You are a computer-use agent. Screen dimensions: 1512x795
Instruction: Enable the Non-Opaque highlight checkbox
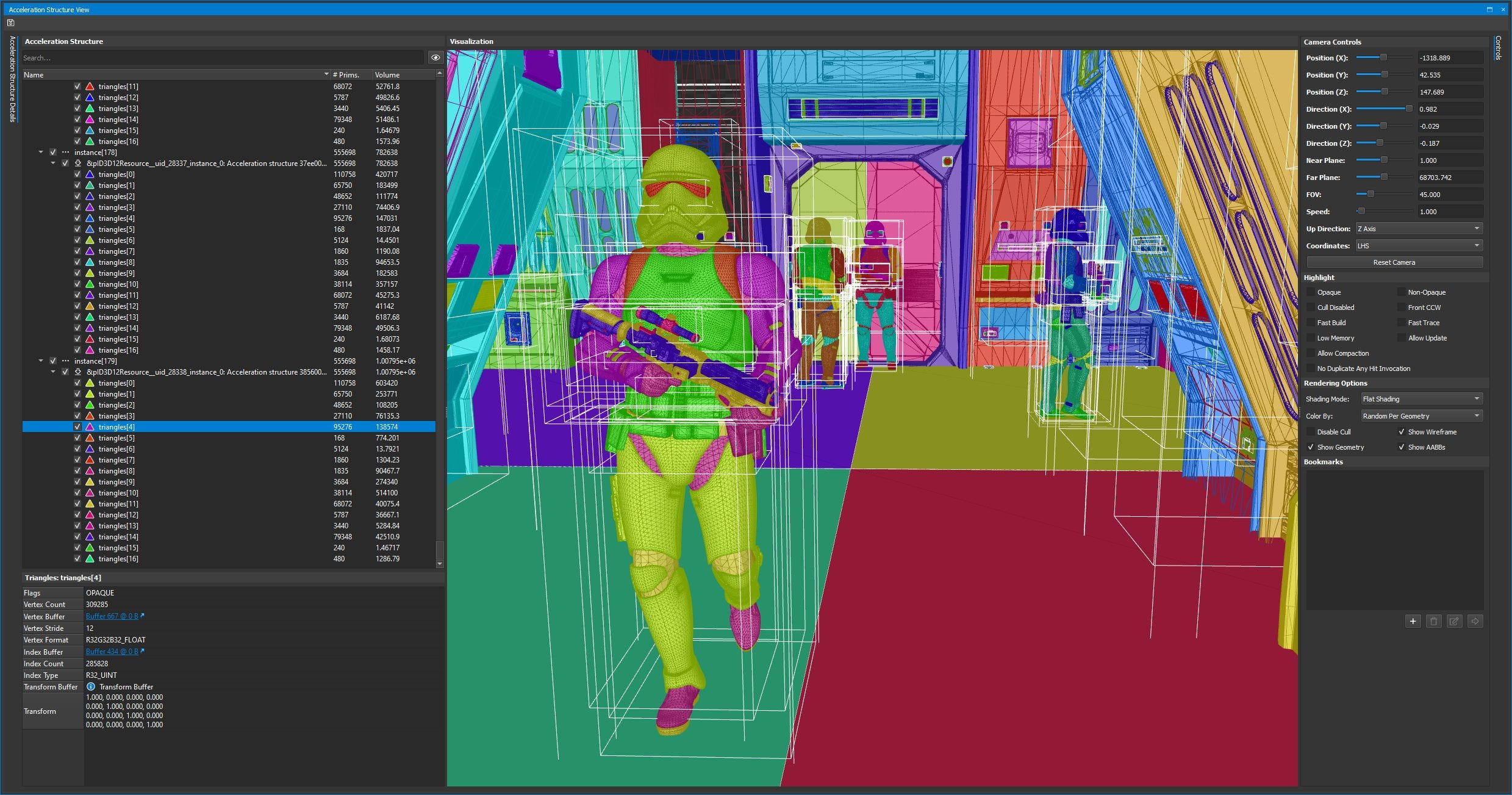pos(1402,292)
